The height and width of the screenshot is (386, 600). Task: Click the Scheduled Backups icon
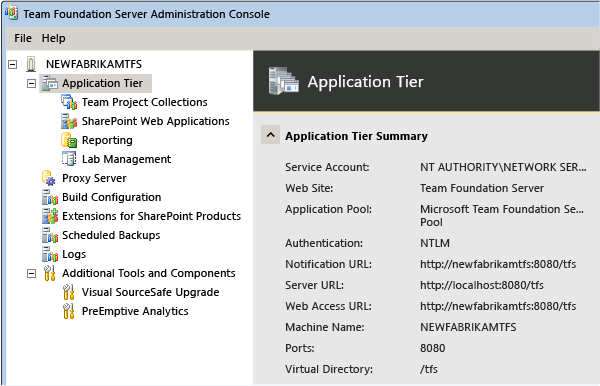50,235
